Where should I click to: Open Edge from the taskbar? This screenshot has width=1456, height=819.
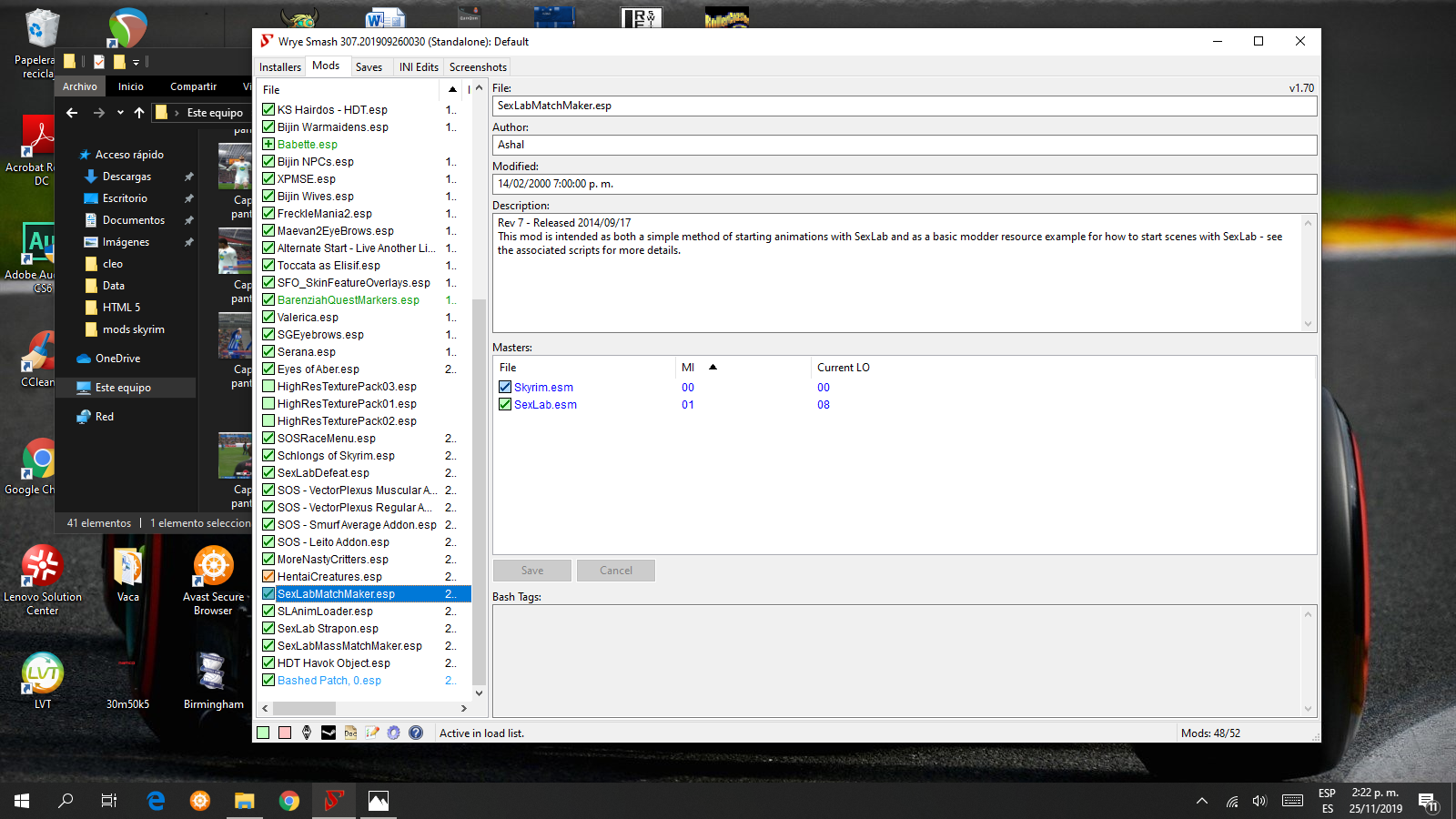click(156, 801)
